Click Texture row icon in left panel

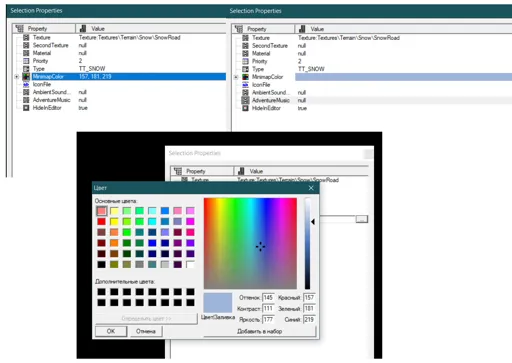[x=26, y=37]
